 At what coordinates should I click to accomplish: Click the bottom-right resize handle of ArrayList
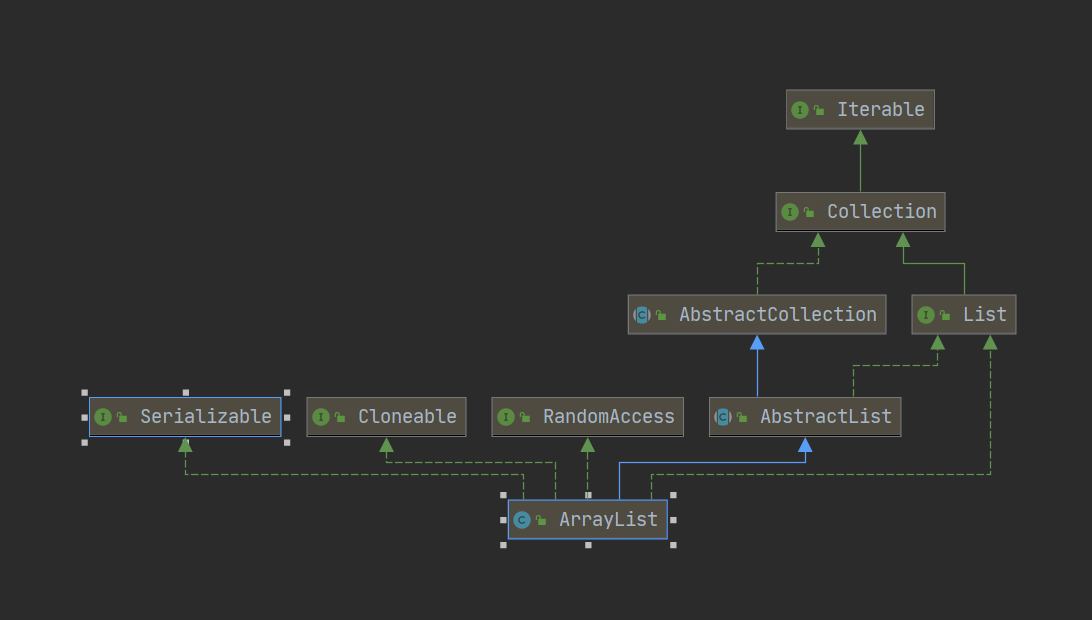[673, 545]
